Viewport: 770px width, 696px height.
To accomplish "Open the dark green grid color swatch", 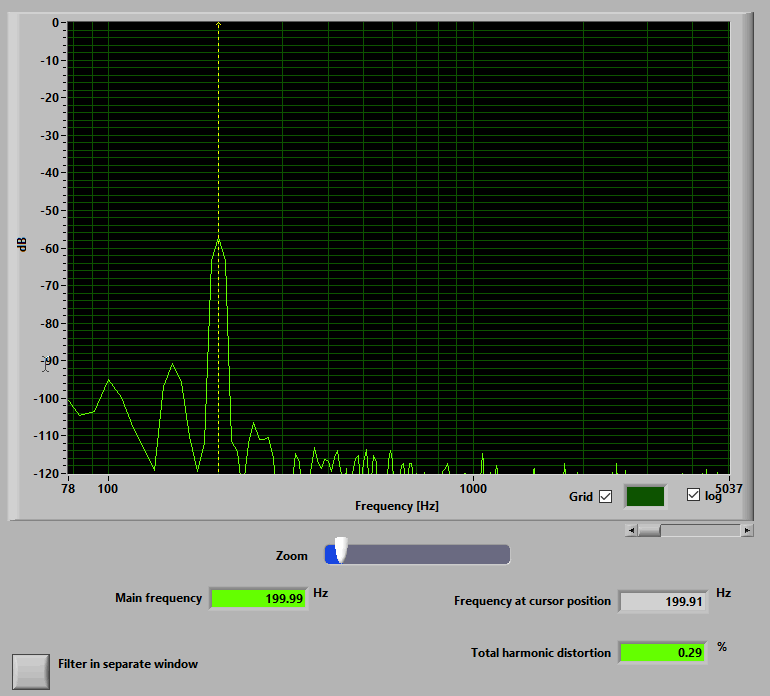I will point(645,496).
